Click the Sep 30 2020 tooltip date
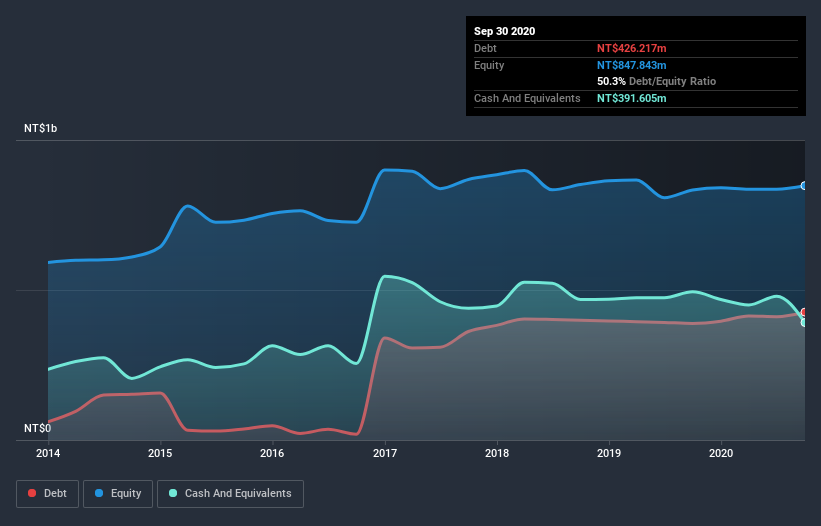Viewport: 821px width, 526px height. pos(504,31)
